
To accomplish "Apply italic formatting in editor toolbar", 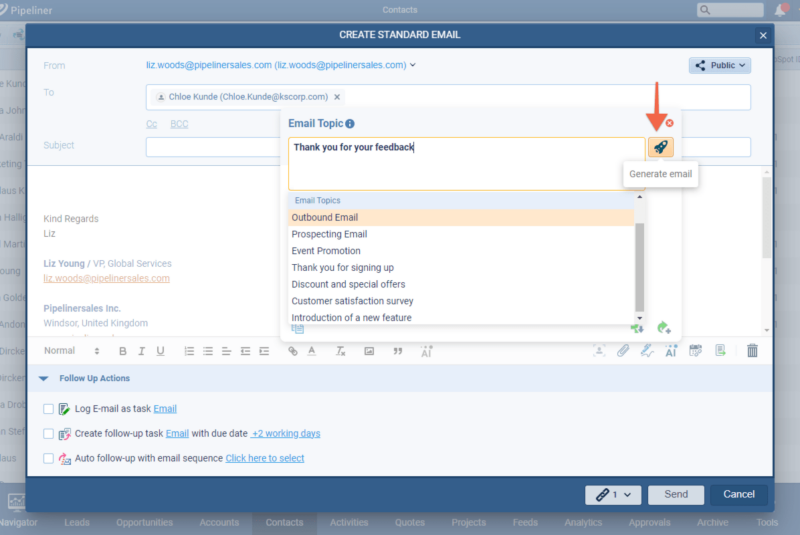I will click(x=142, y=351).
